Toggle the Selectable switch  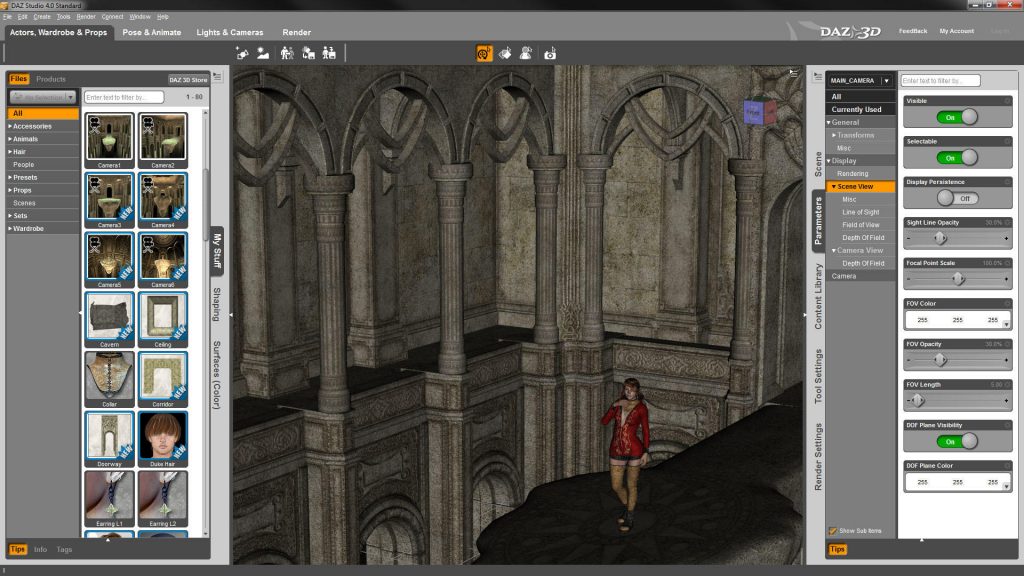tap(957, 157)
